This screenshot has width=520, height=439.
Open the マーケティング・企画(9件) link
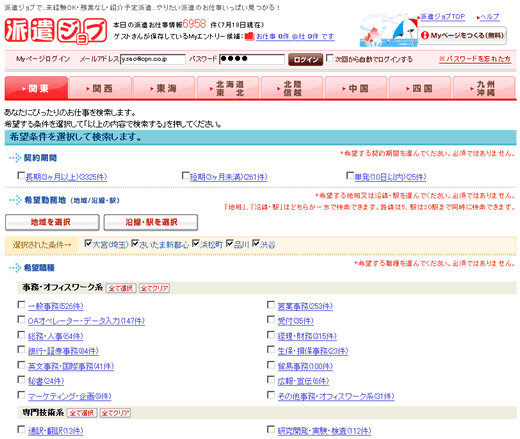(x=70, y=396)
